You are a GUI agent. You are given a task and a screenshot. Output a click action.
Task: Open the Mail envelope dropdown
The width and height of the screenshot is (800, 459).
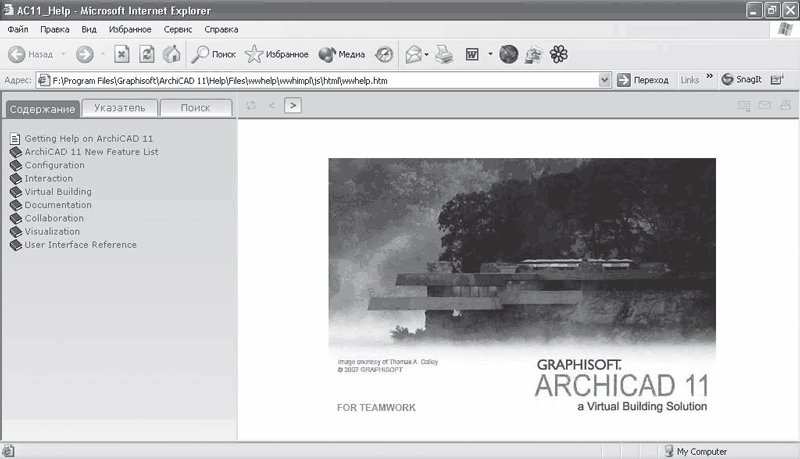(418, 54)
